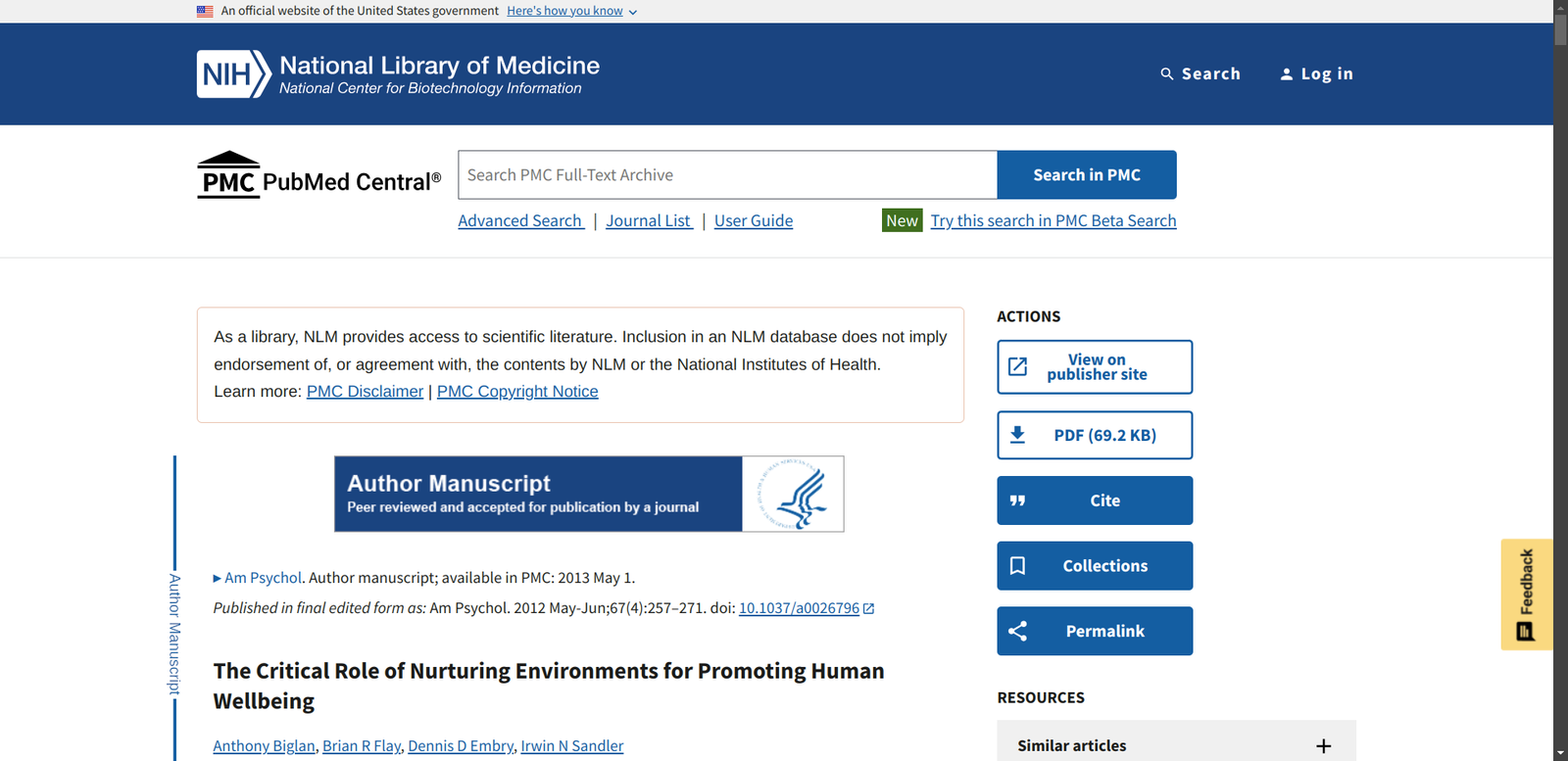The width and height of the screenshot is (1568, 761).
Task: Click the Log in person icon
Action: (1286, 74)
